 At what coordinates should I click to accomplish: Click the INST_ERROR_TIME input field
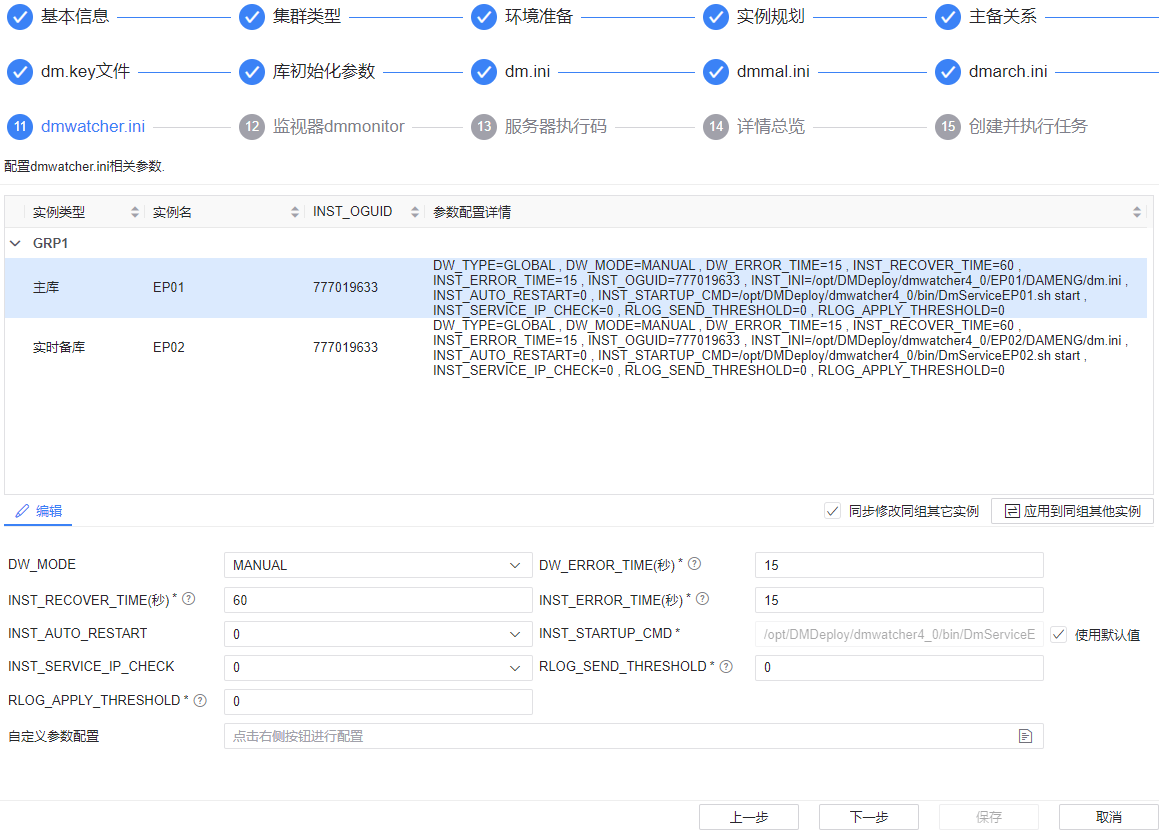pyautogui.click(x=899, y=600)
